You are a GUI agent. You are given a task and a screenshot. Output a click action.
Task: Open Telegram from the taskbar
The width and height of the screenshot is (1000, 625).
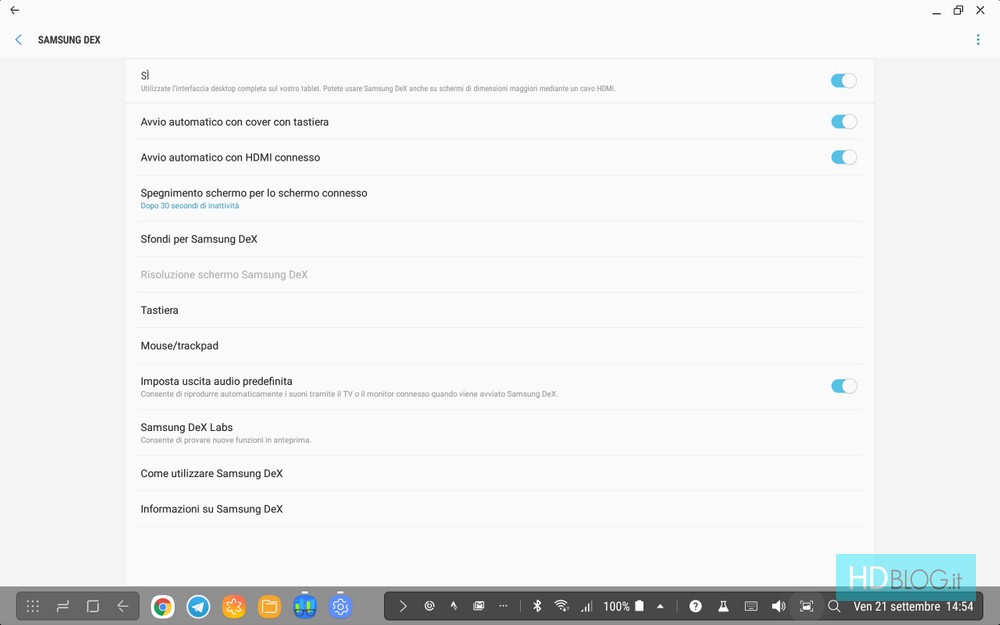tap(198, 607)
